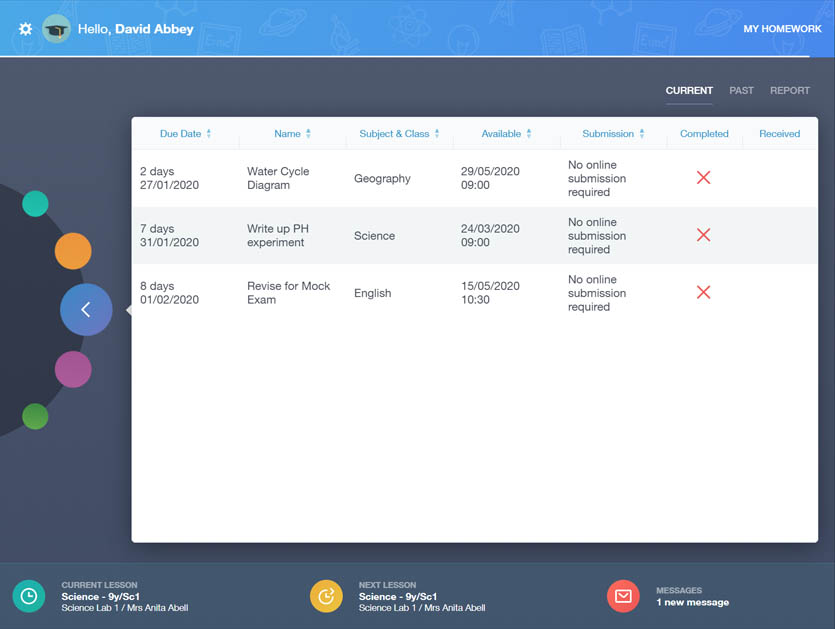Switch to the REPORT tab
Screen dimensions: 835x629
(790, 91)
